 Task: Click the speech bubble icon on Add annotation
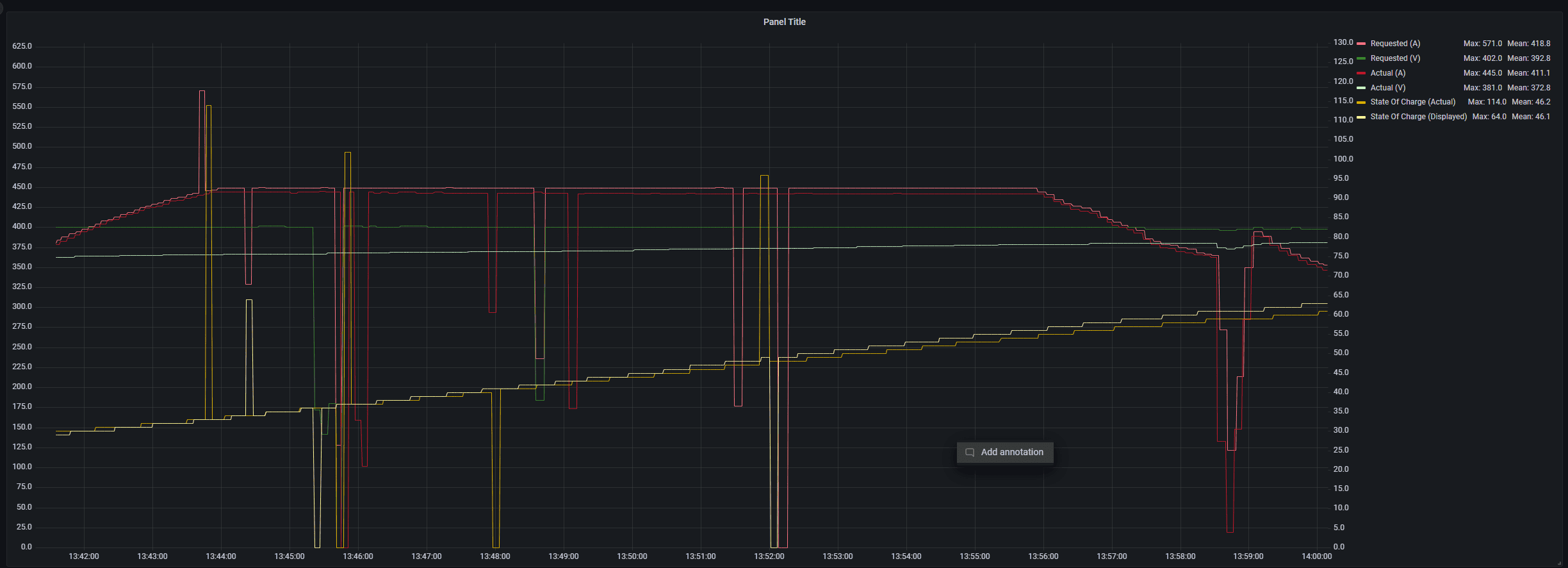pos(970,453)
